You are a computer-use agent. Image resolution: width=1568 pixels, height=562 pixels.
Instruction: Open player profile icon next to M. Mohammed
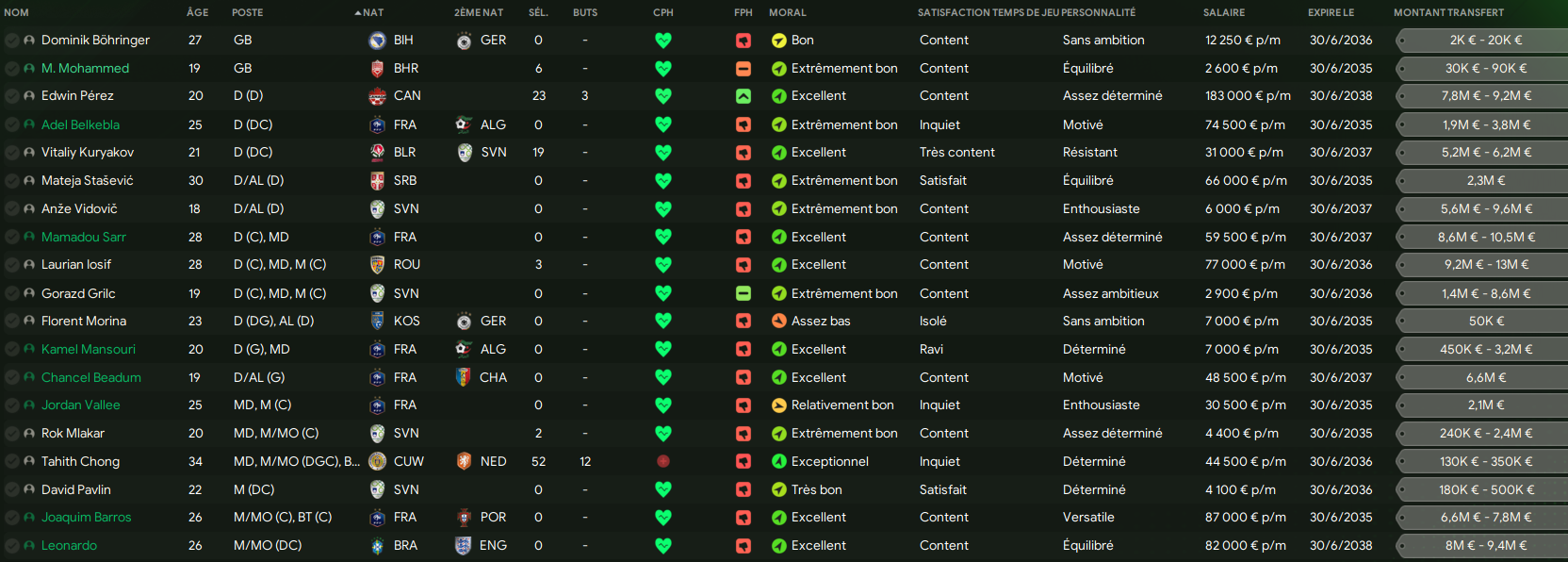click(29, 69)
